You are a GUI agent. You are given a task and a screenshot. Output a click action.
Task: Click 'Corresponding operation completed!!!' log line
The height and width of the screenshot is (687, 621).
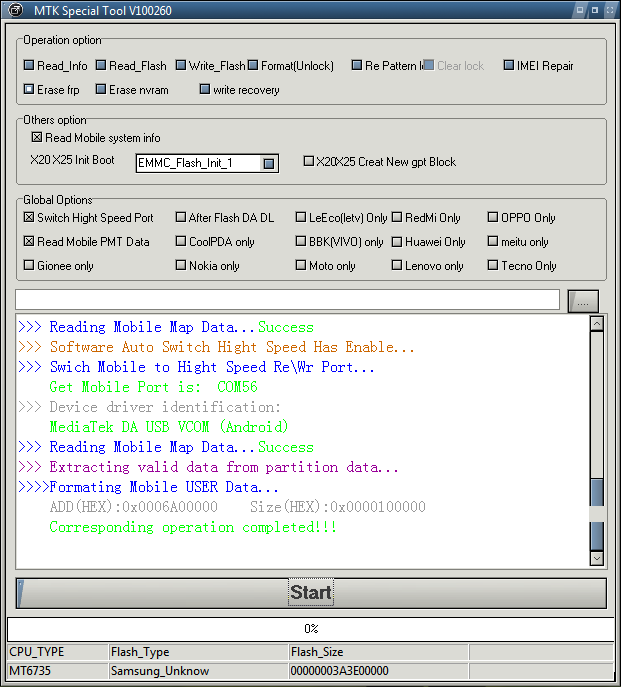click(193, 527)
